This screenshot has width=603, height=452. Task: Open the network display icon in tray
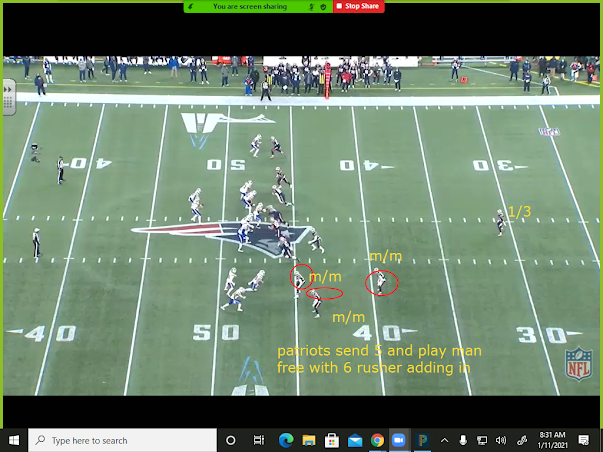tap(481, 440)
